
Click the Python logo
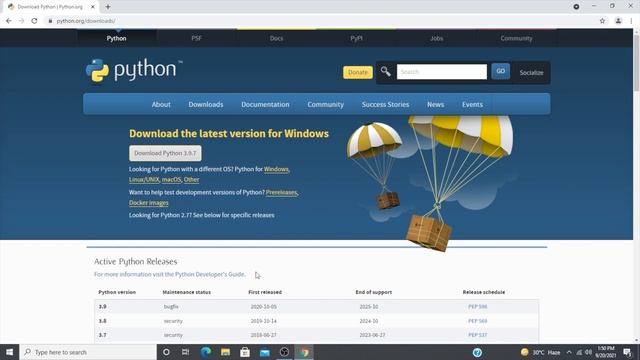pyautogui.click(x=134, y=70)
